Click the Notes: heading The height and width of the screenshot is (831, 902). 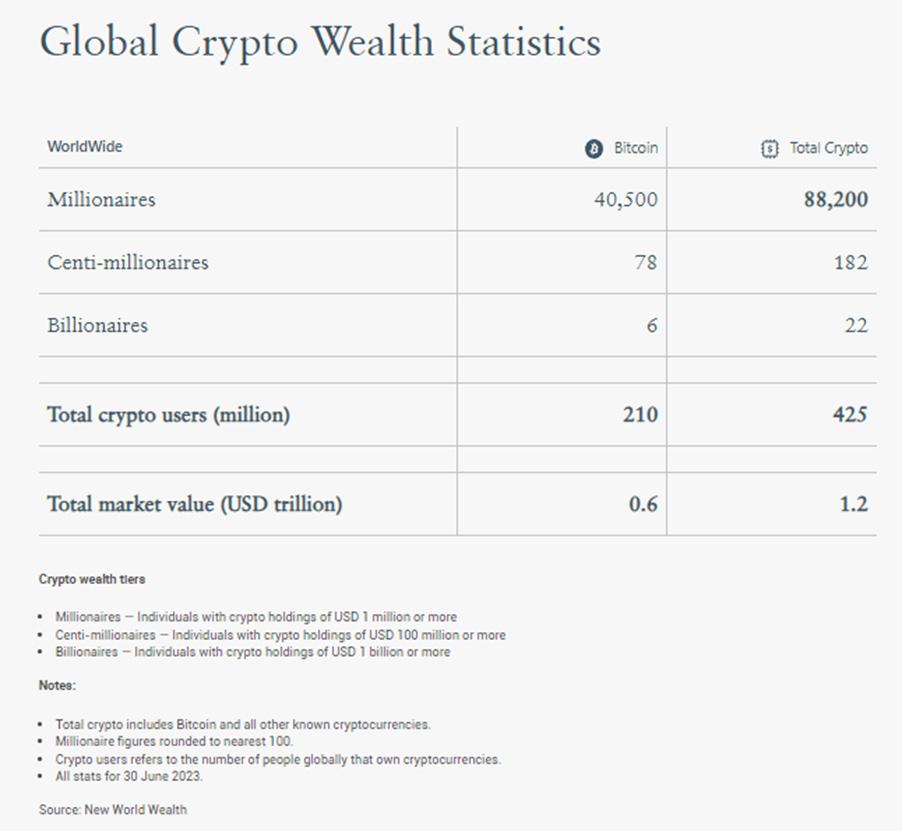pyautogui.click(x=57, y=685)
